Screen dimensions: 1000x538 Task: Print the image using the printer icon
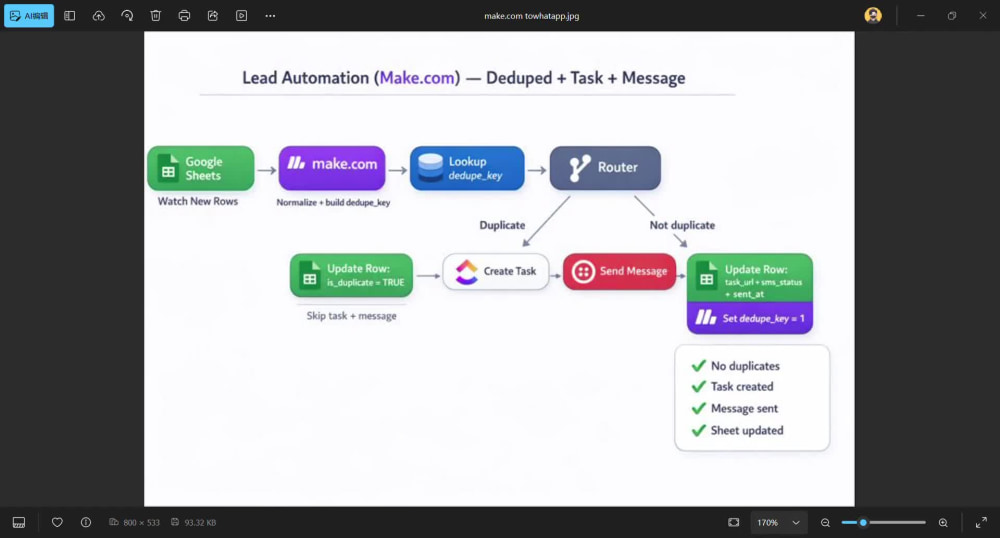click(184, 16)
